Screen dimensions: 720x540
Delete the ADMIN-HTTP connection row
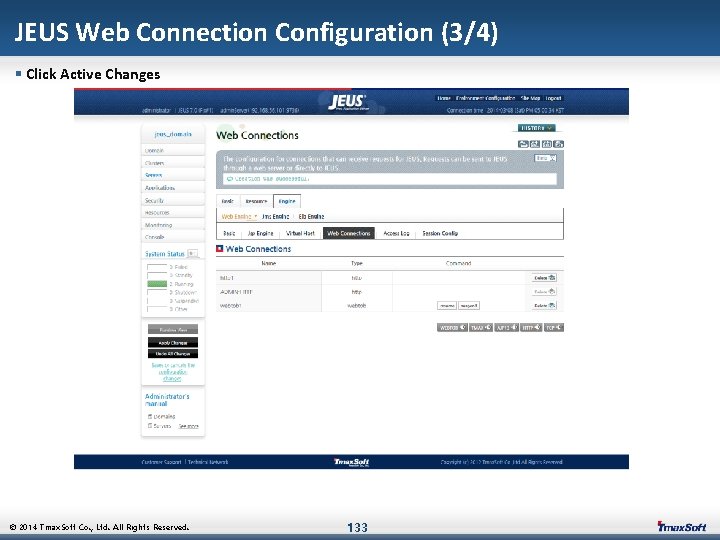[545, 292]
